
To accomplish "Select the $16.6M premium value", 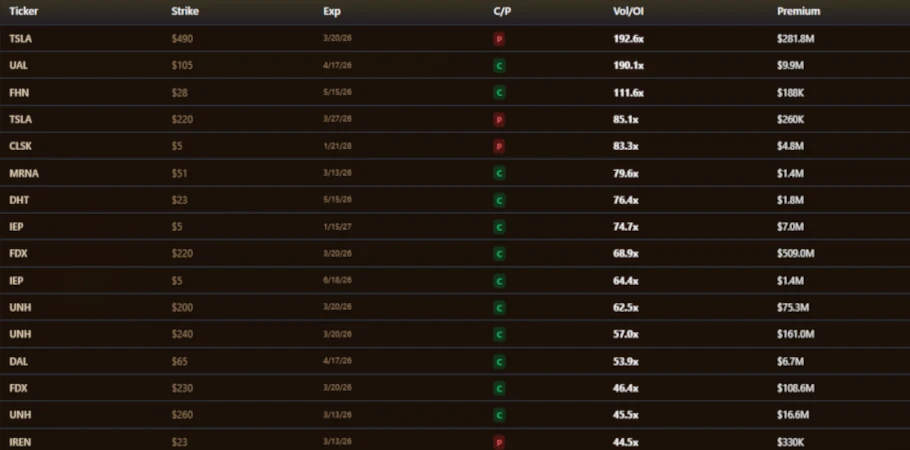I will pos(793,415).
